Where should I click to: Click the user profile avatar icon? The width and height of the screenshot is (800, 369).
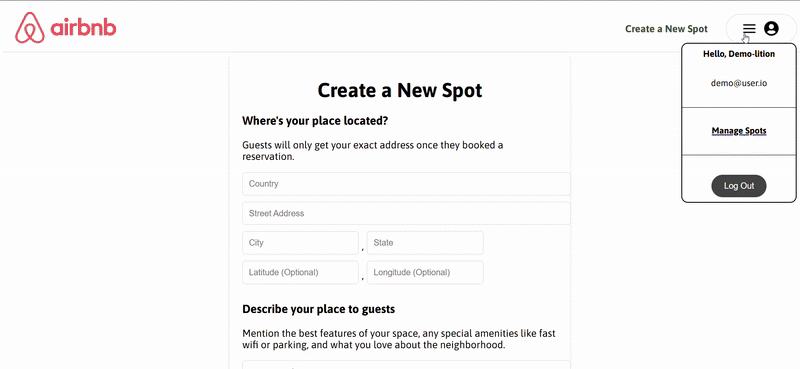coord(771,29)
